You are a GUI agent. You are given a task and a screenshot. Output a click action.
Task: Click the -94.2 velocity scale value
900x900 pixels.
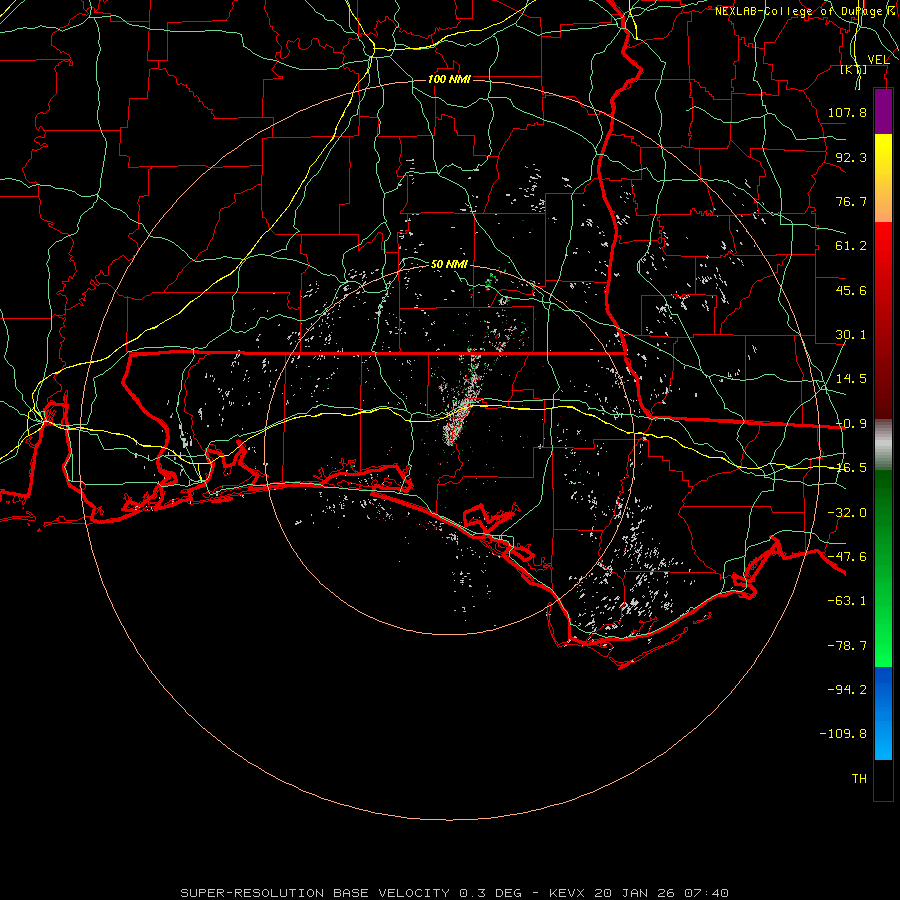pyautogui.click(x=847, y=690)
